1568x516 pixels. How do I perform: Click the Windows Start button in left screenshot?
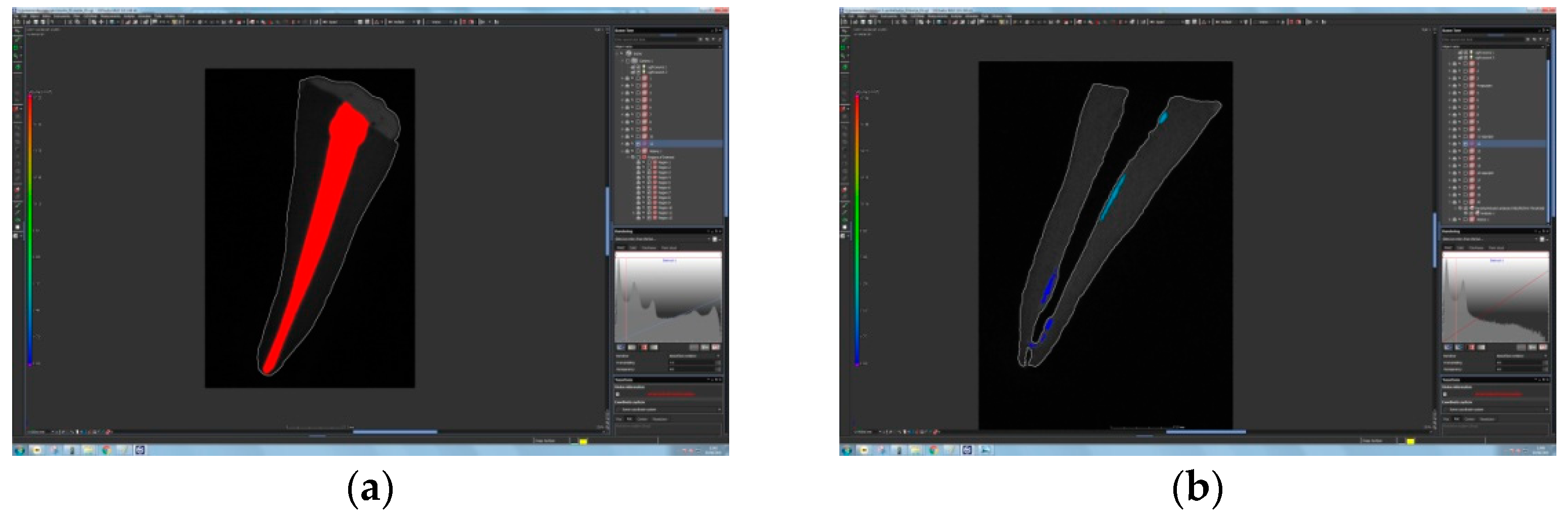[20, 450]
